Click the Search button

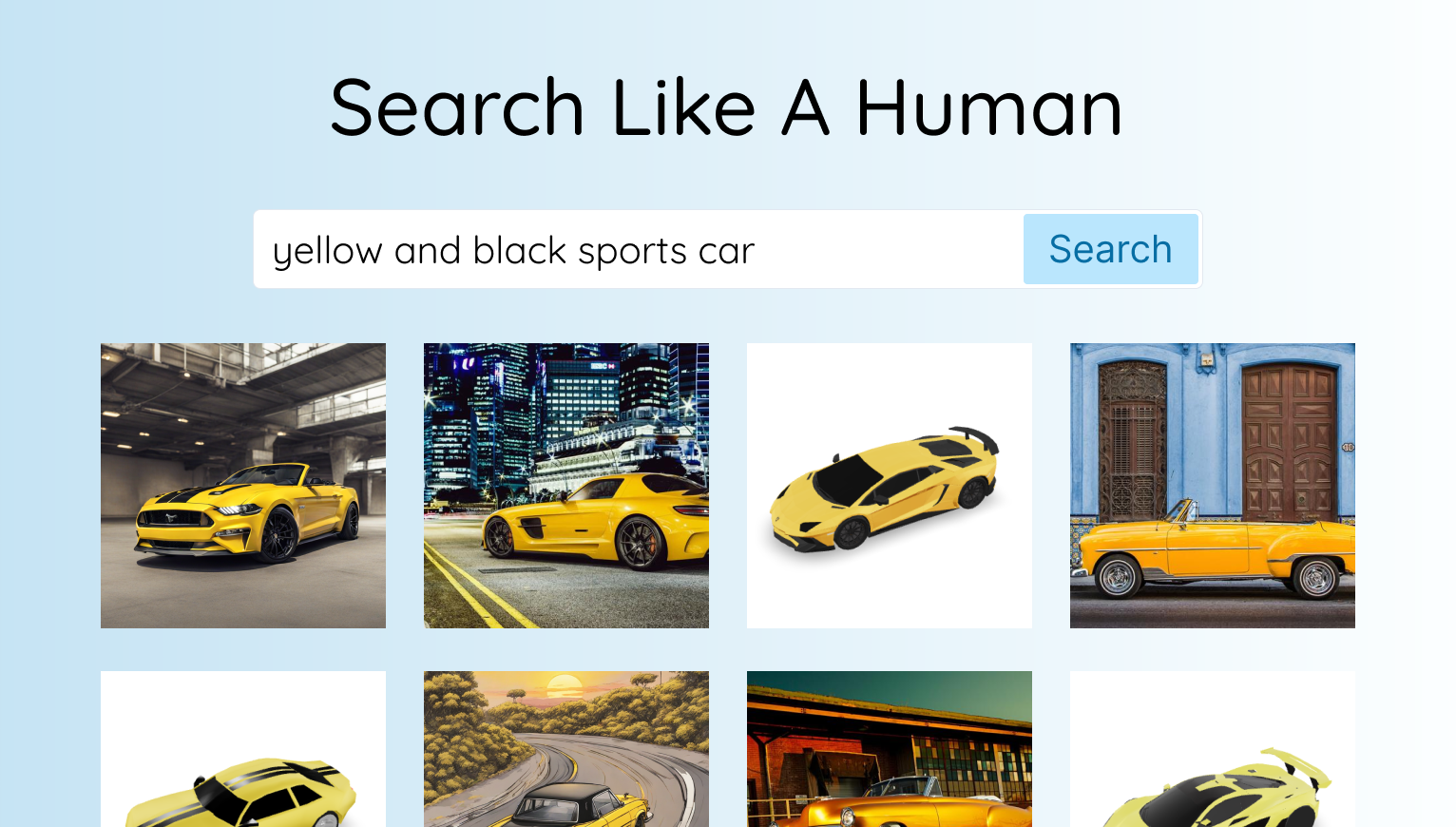pos(1110,249)
